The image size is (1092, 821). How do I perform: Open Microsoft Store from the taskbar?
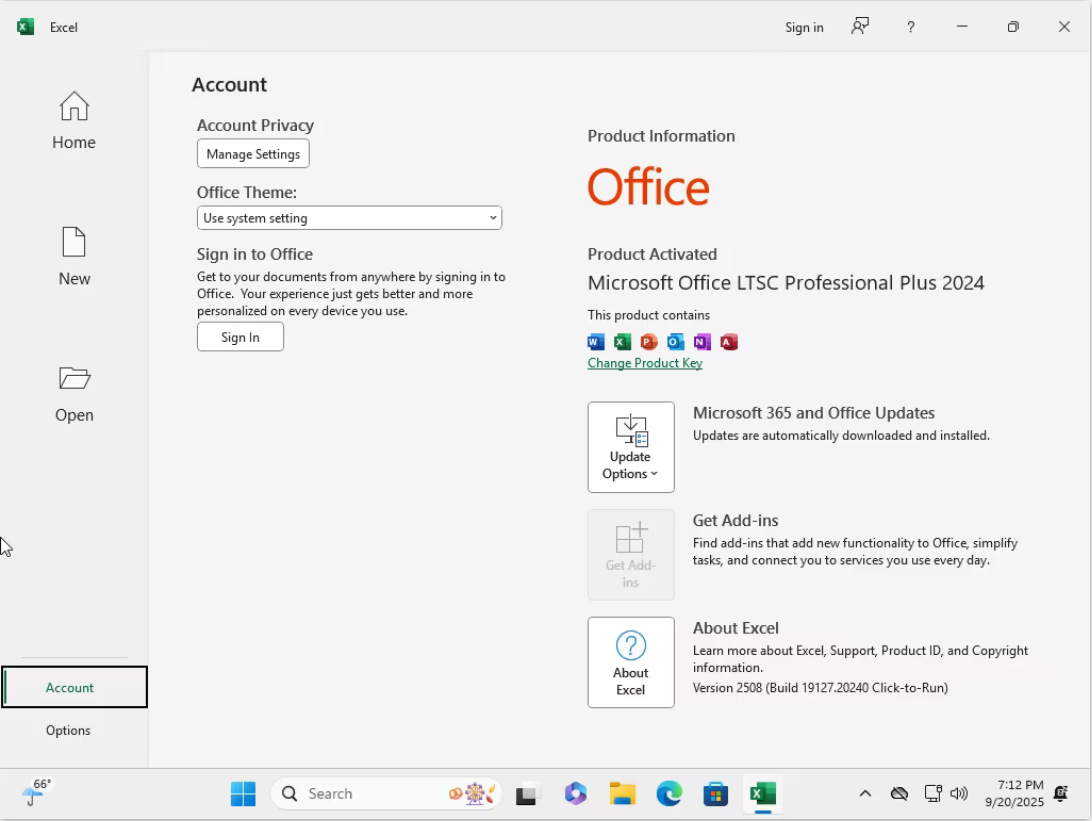coord(716,794)
